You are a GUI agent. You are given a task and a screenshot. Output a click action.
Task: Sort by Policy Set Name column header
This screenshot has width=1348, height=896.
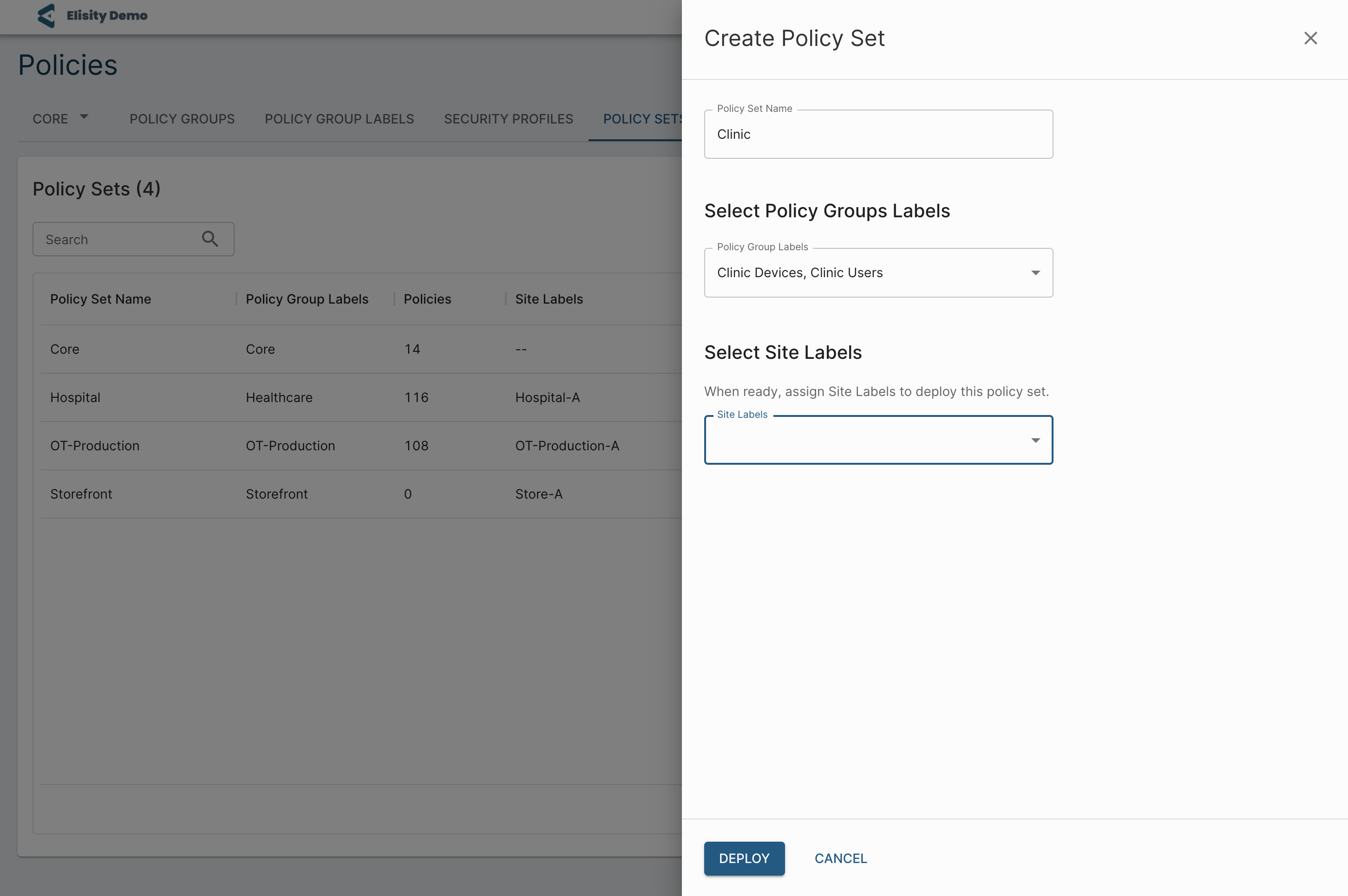pos(101,299)
